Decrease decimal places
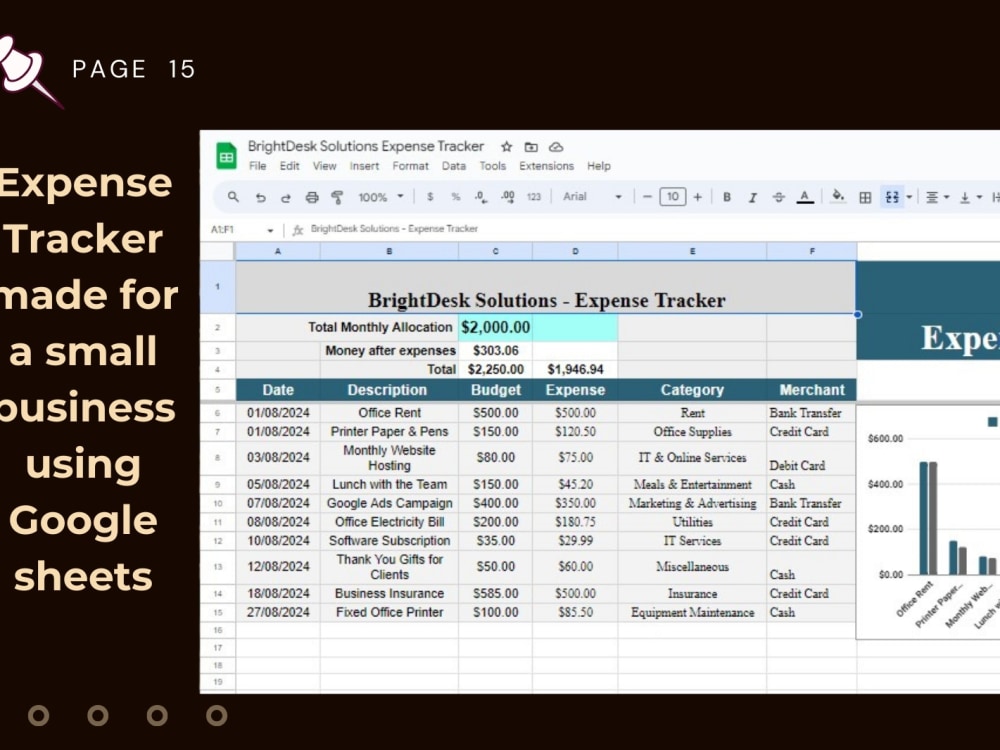The height and width of the screenshot is (750, 1000). [481, 197]
